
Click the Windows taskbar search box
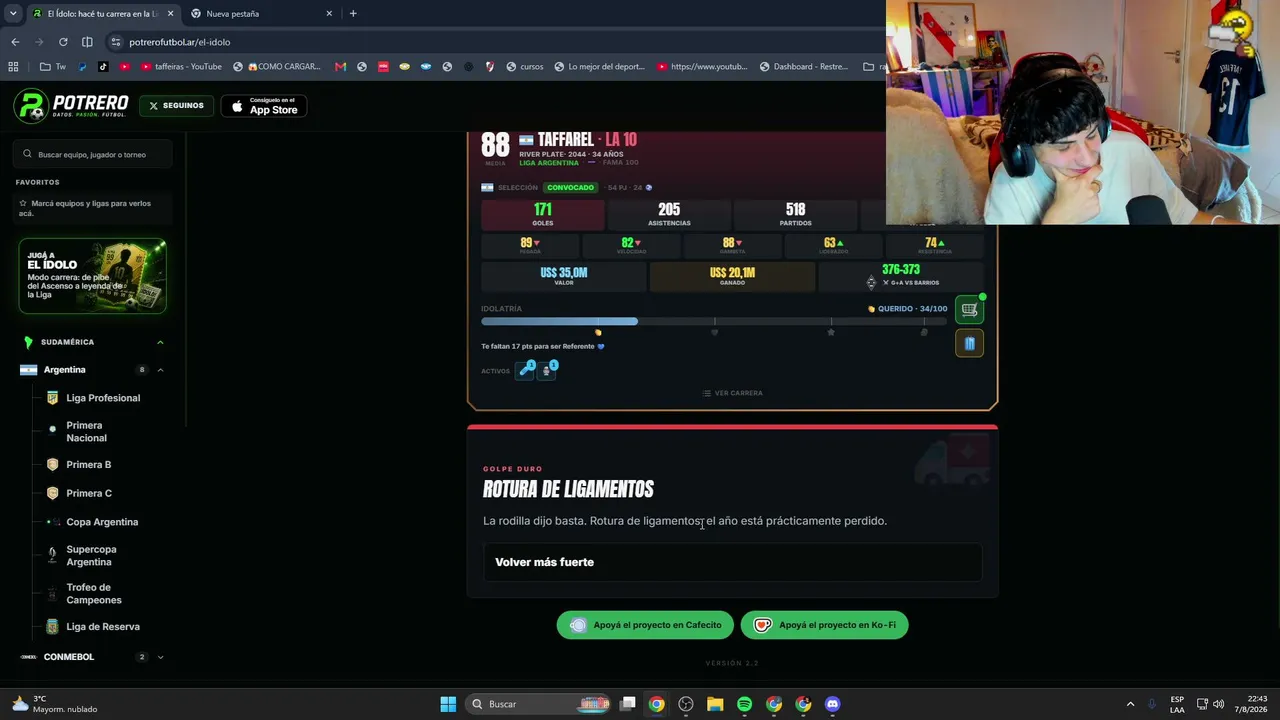click(x=539, y=704)
